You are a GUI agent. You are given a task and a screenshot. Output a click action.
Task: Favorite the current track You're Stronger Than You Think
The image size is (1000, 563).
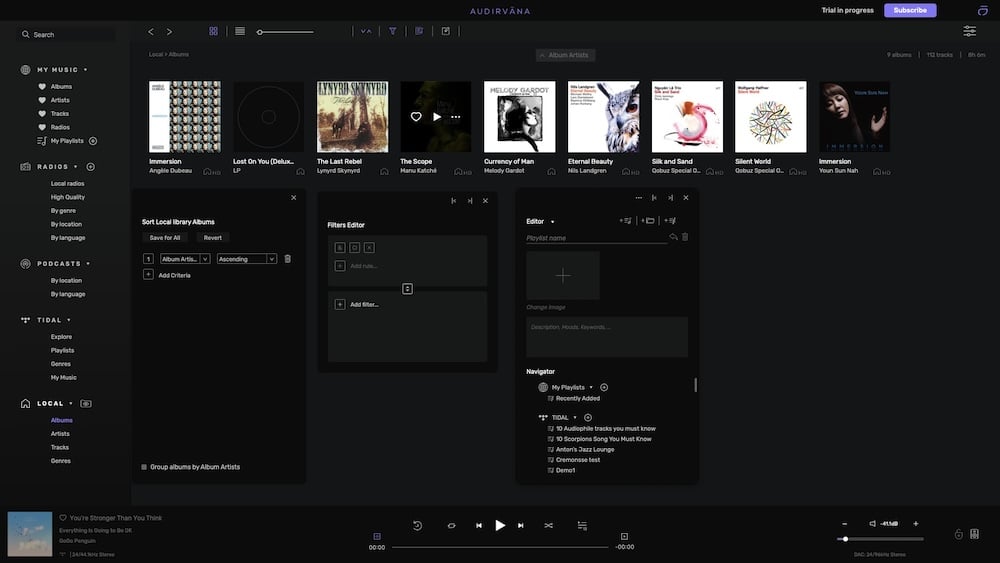click(x=63, y=518)
